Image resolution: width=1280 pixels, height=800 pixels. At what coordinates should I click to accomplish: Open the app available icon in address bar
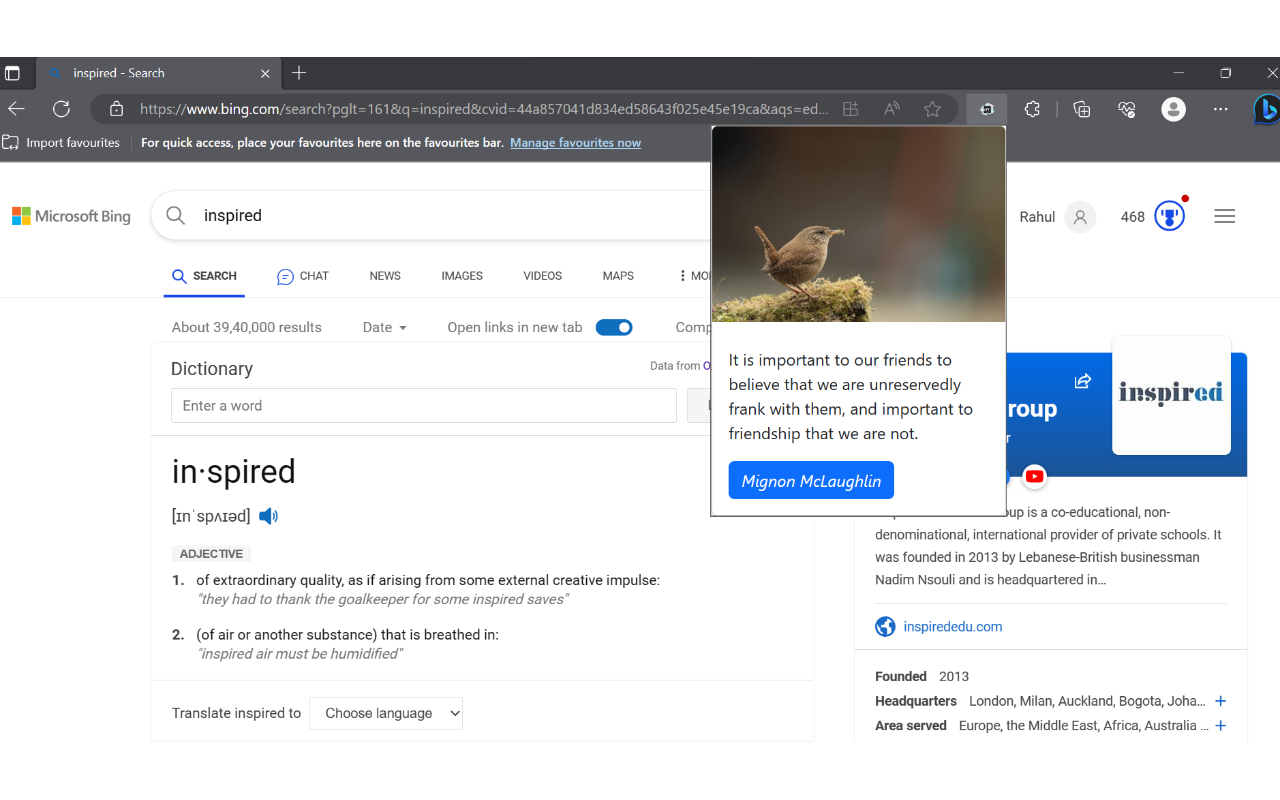point(850,109)
